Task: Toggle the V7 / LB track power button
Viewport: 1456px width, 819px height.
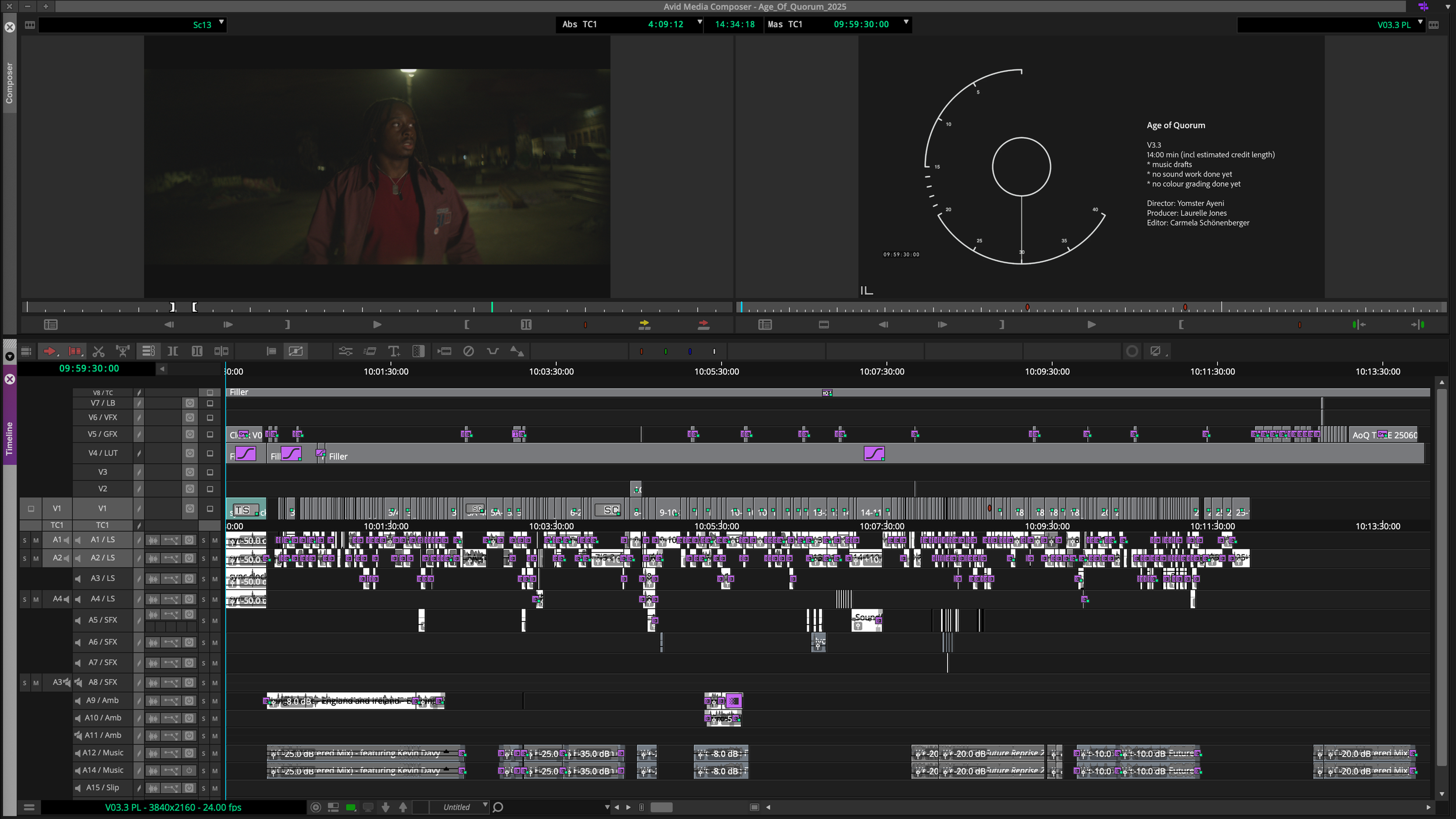Action: click(x=190, y=403)
